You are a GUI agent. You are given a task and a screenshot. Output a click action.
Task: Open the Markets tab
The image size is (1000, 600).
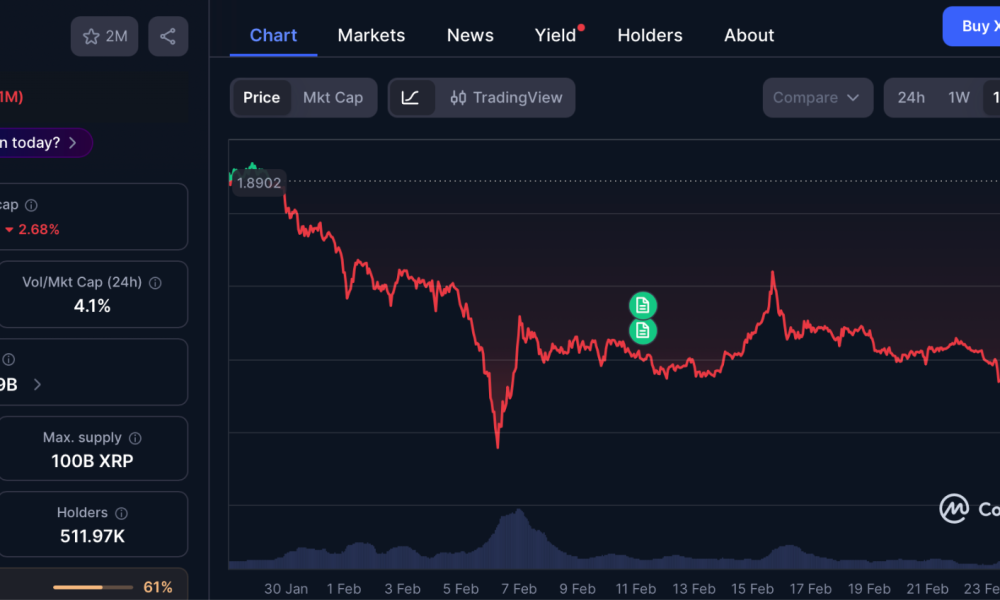tap(371, 35)
